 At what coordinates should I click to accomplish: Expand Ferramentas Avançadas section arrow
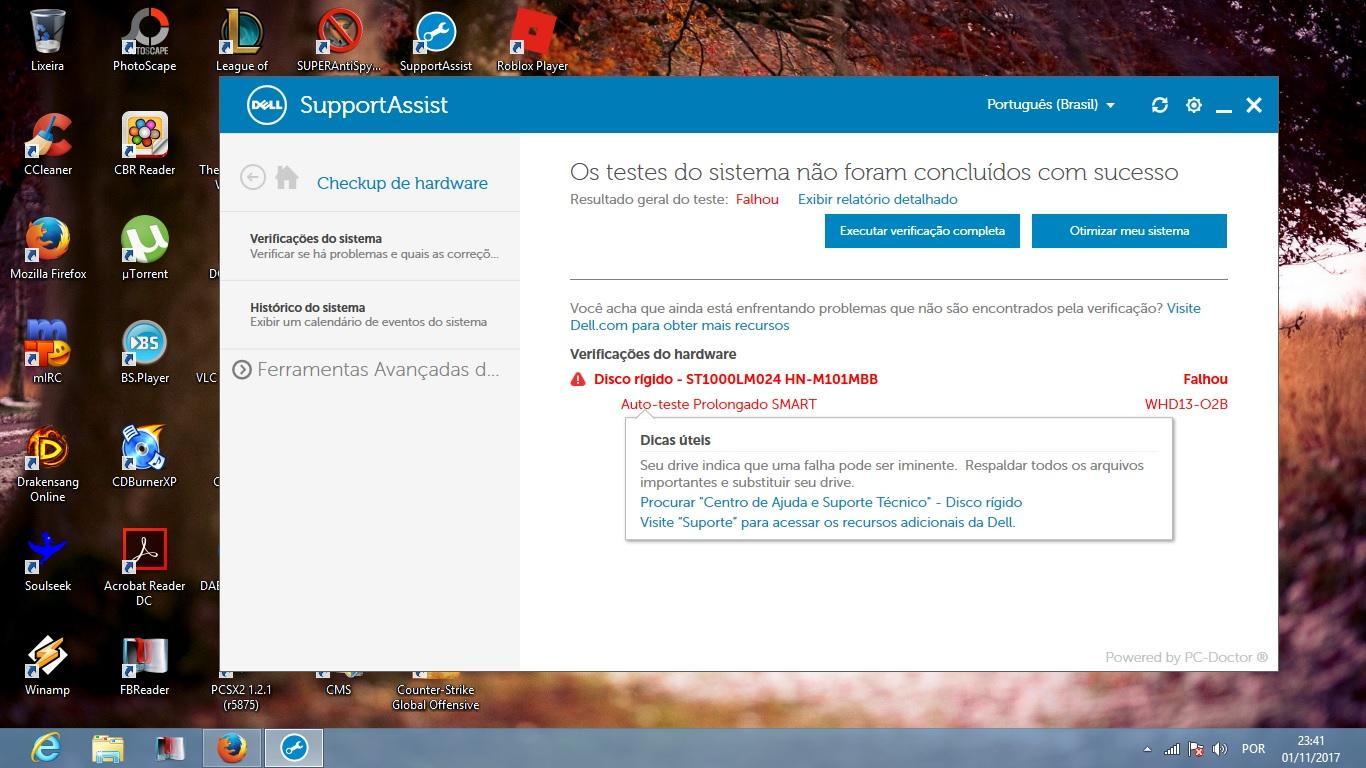coord(241,370)
